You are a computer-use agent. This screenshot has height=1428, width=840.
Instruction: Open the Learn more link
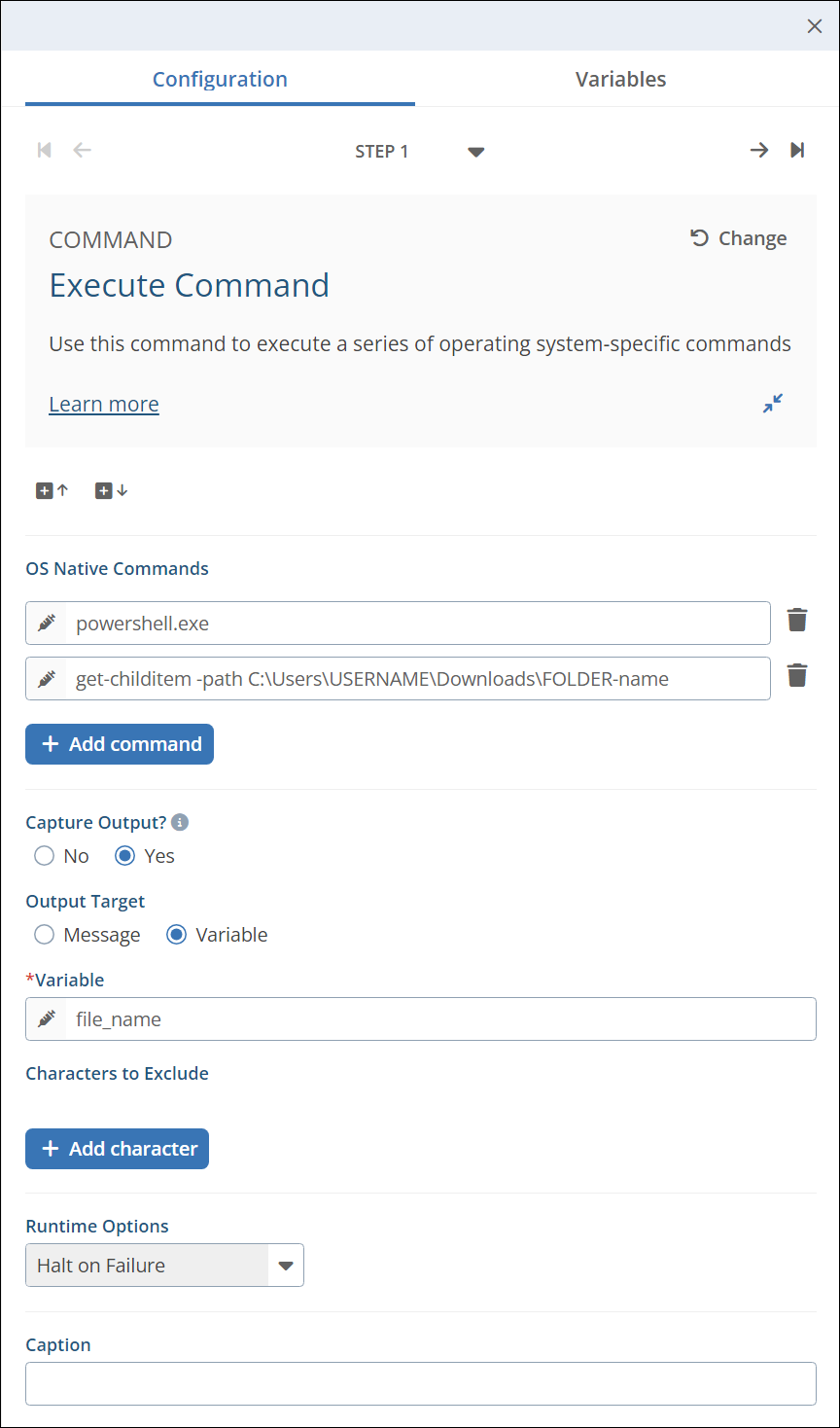pyautogui.click(x=104, y=405)
